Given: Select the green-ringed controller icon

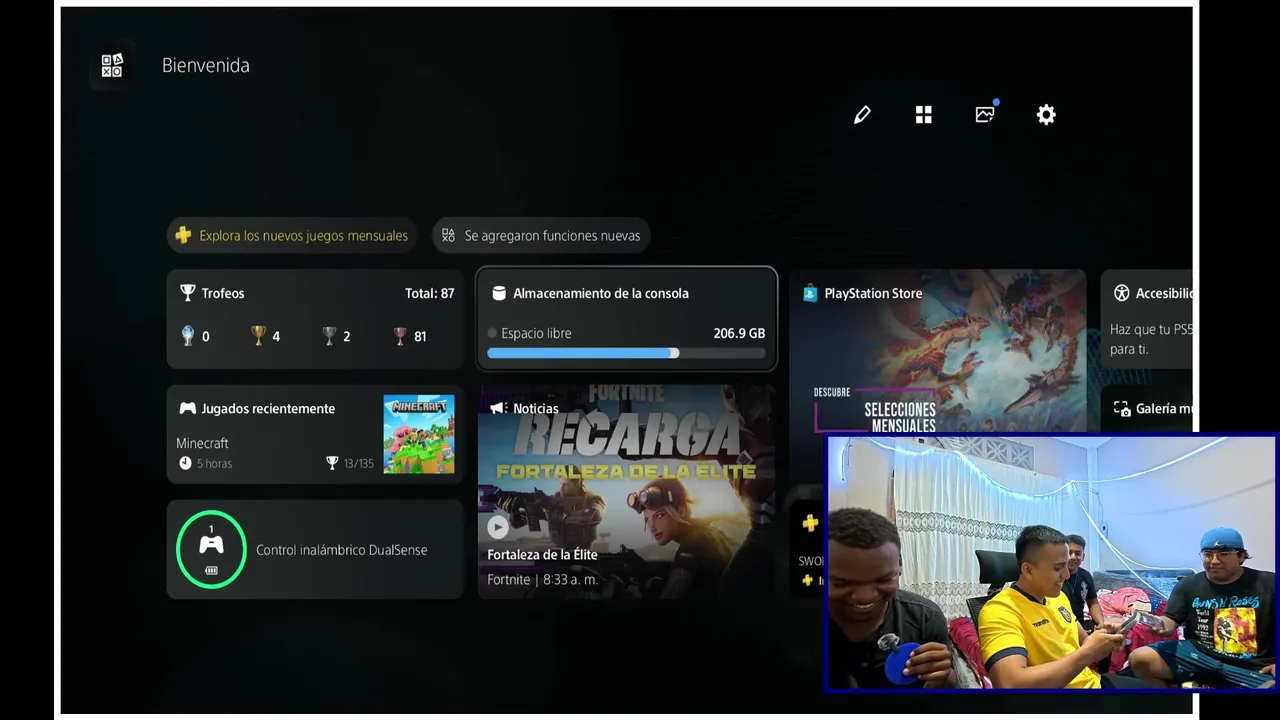Looking at the screenshot, I should point(211,549).
